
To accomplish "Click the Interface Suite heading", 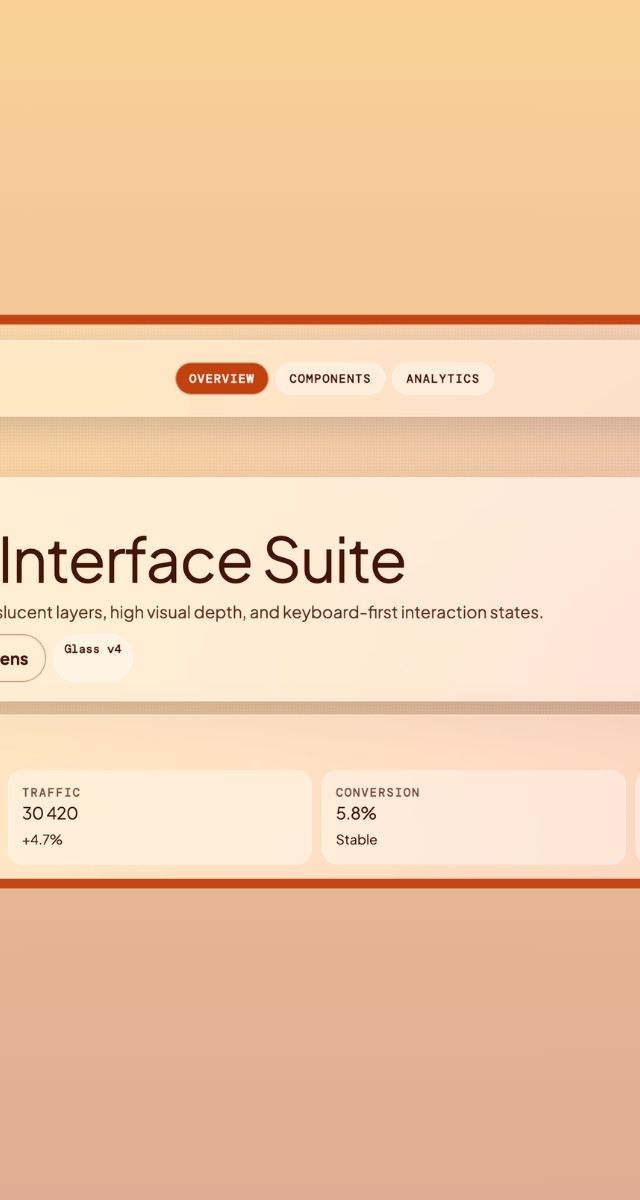I will pyautogui.click(x=202, y=560).
